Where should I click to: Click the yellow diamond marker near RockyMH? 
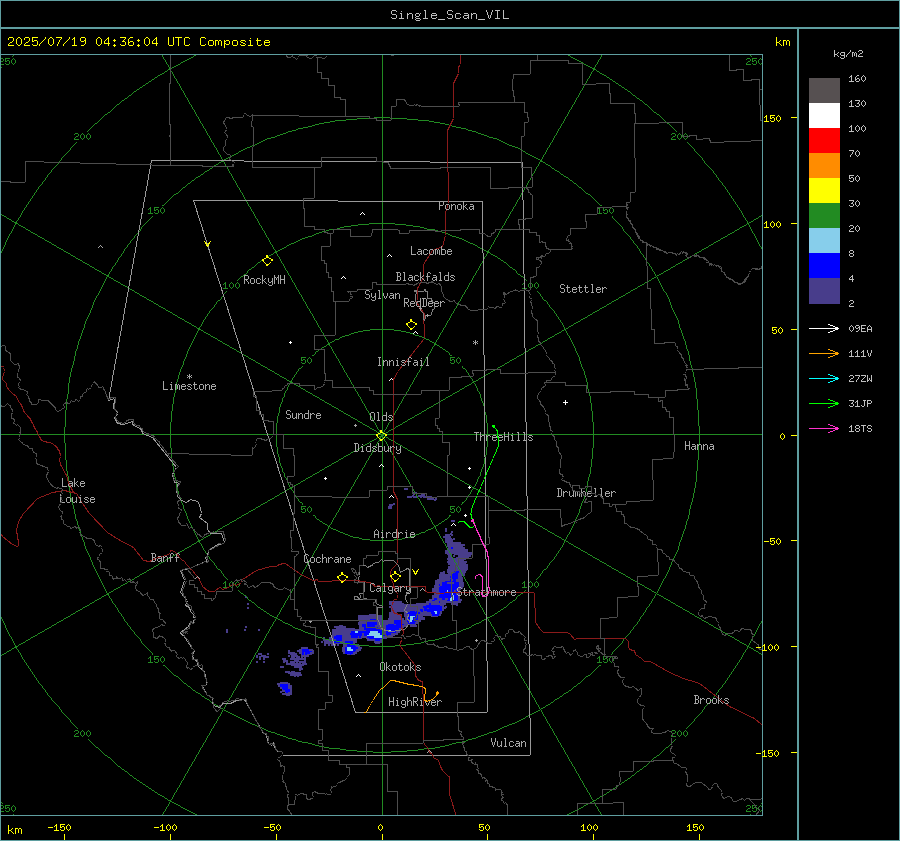click(x=267, y=261)
